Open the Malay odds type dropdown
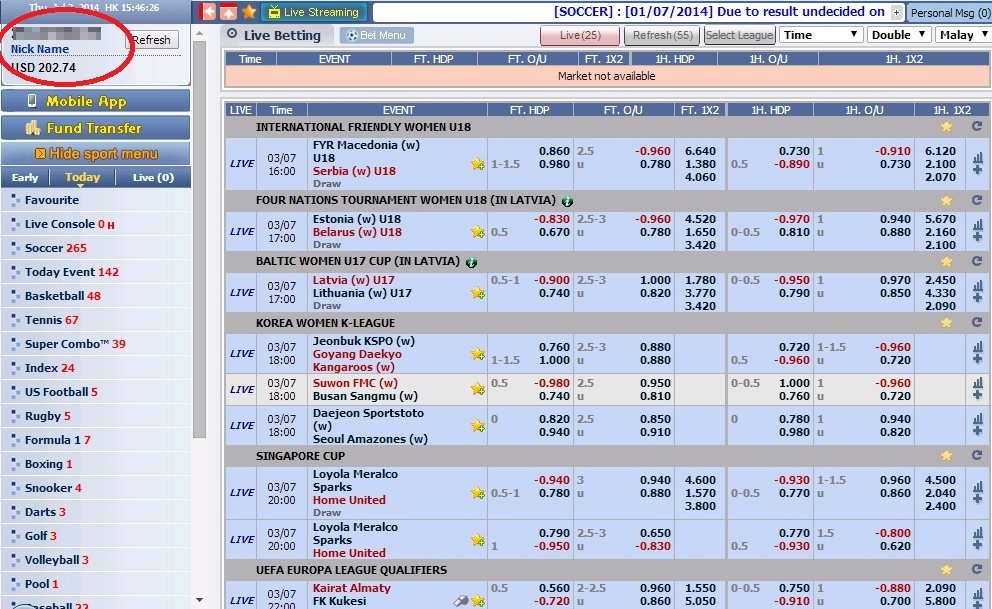Screen dimensions: 992x609 (x=963, y=35)
